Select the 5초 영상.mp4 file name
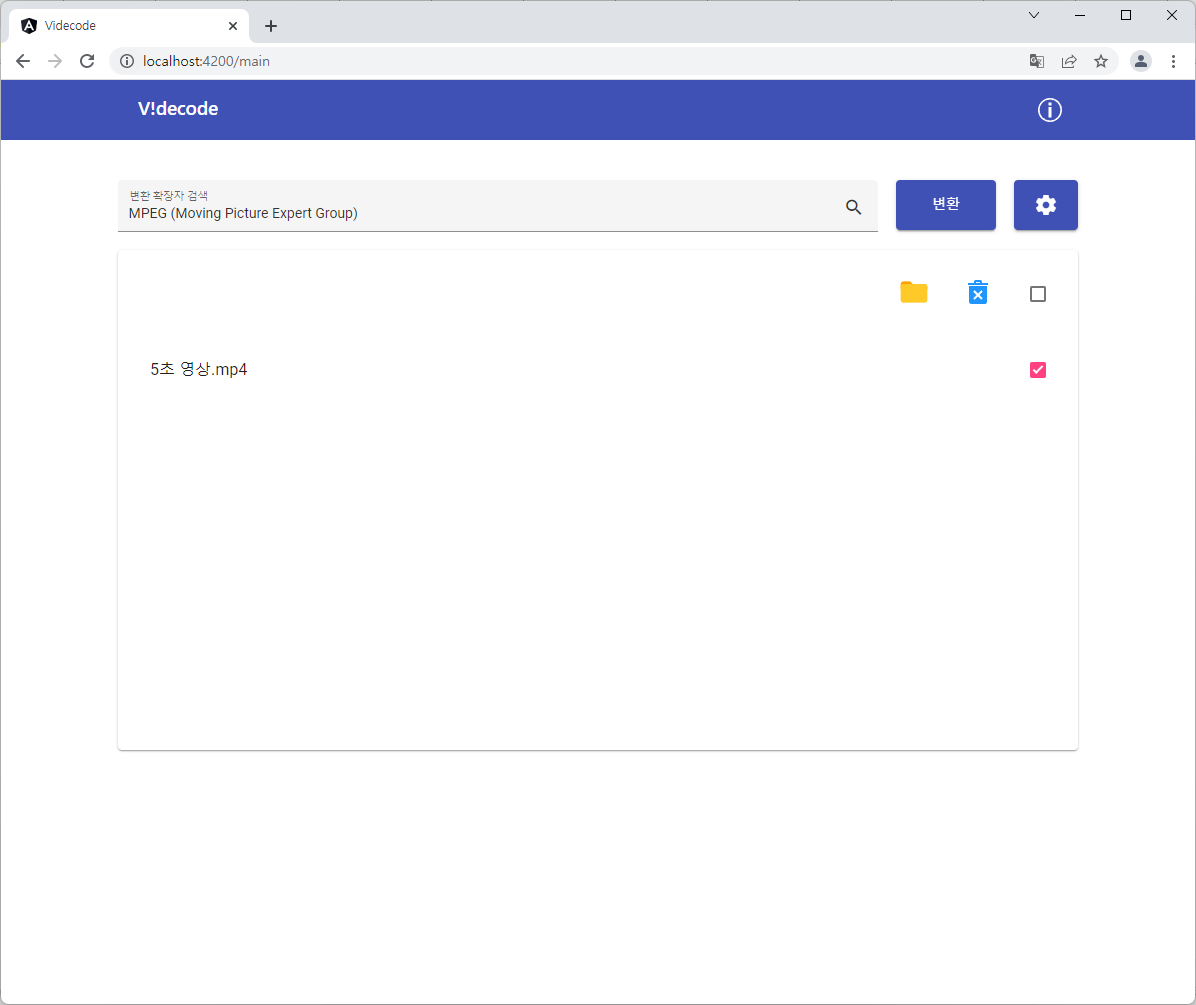This screenshot has width=1196, height=1005. tap(198, 369)
